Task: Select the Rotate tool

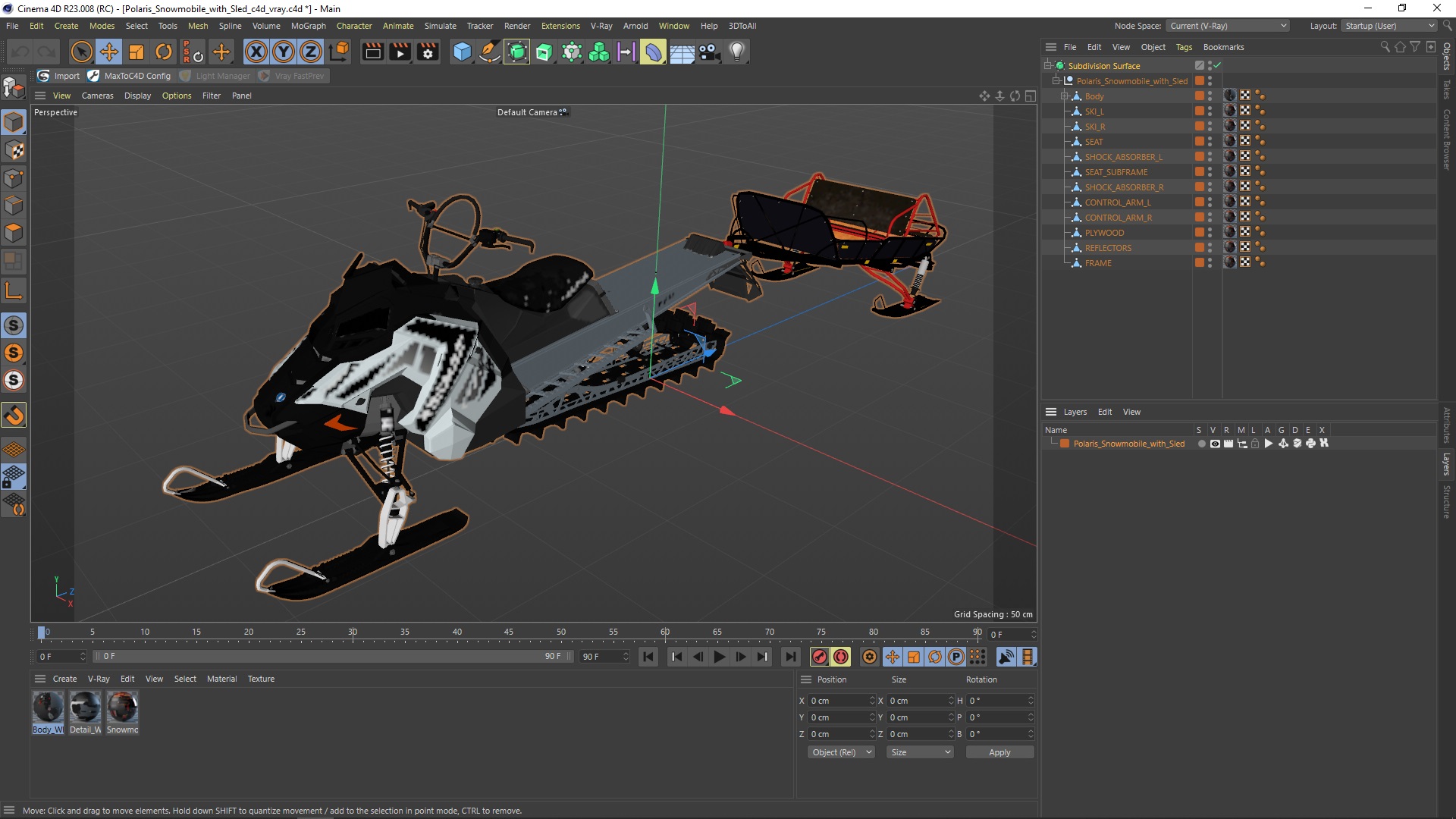Action: [164, 52]
